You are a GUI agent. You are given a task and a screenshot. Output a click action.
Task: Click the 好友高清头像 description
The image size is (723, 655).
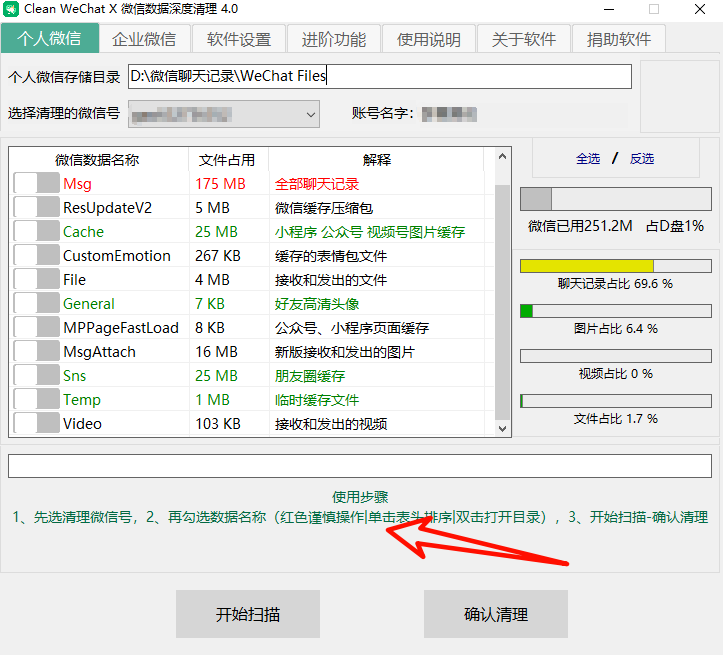click(317, 304)
